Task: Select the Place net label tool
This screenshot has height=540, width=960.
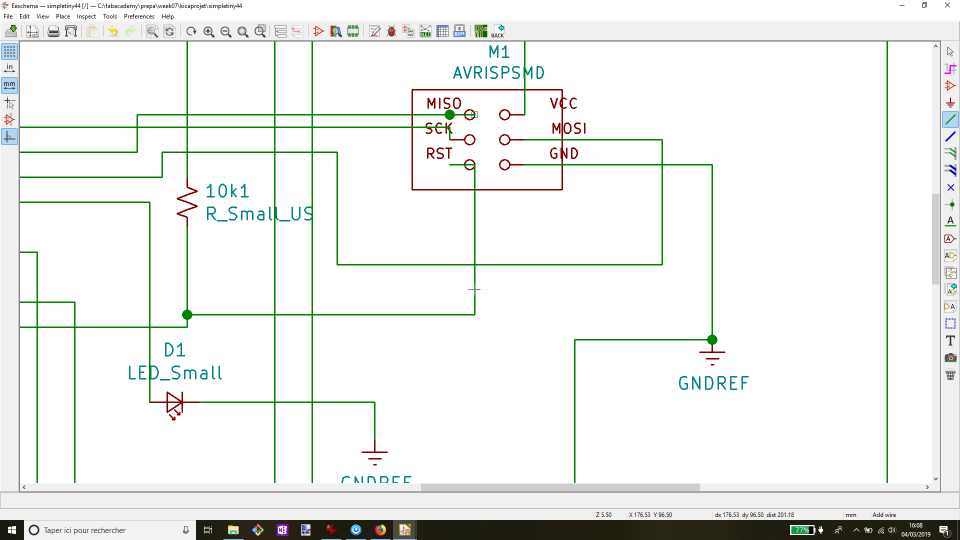Action: tap(950, 221)
